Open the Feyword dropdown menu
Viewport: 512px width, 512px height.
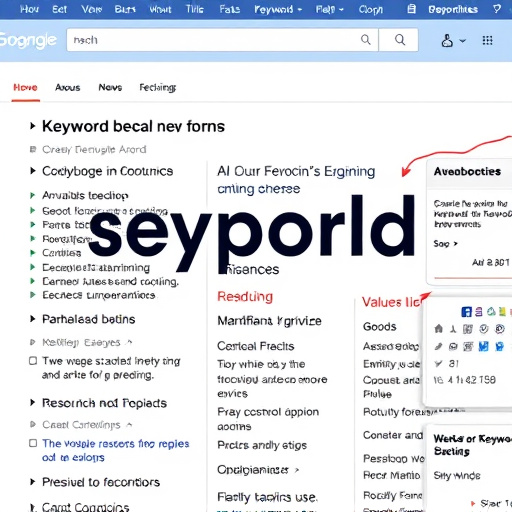pyautogui.click(x=278, y=9)
